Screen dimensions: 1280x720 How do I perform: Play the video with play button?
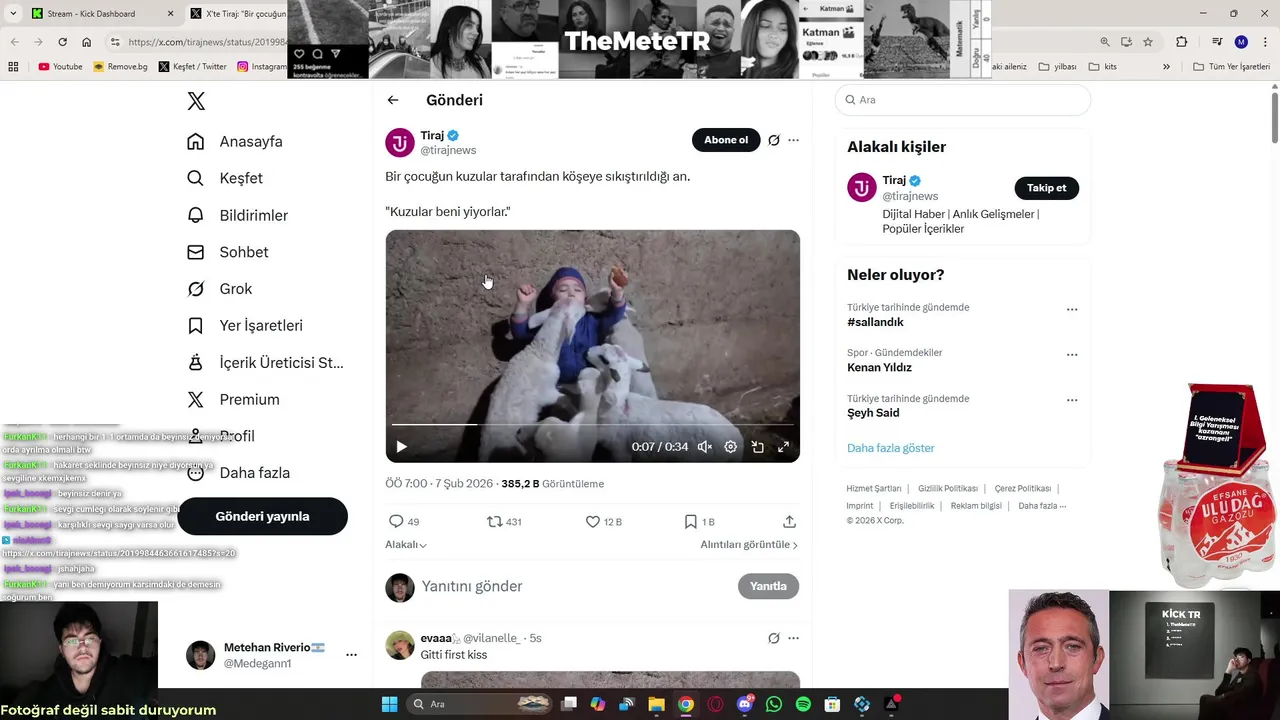[401, 447]
